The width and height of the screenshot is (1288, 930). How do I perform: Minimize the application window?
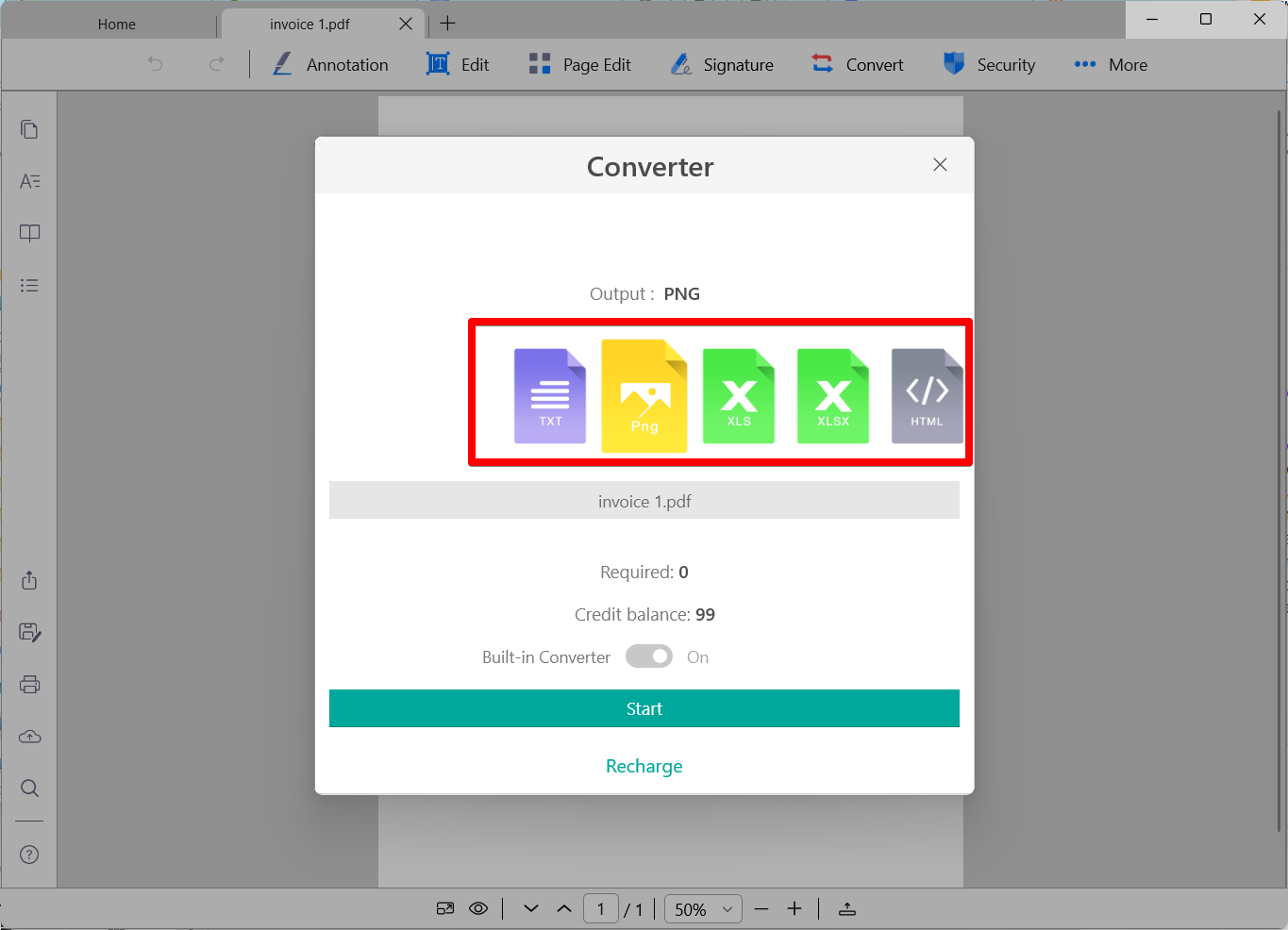[x=1152, y=19]
